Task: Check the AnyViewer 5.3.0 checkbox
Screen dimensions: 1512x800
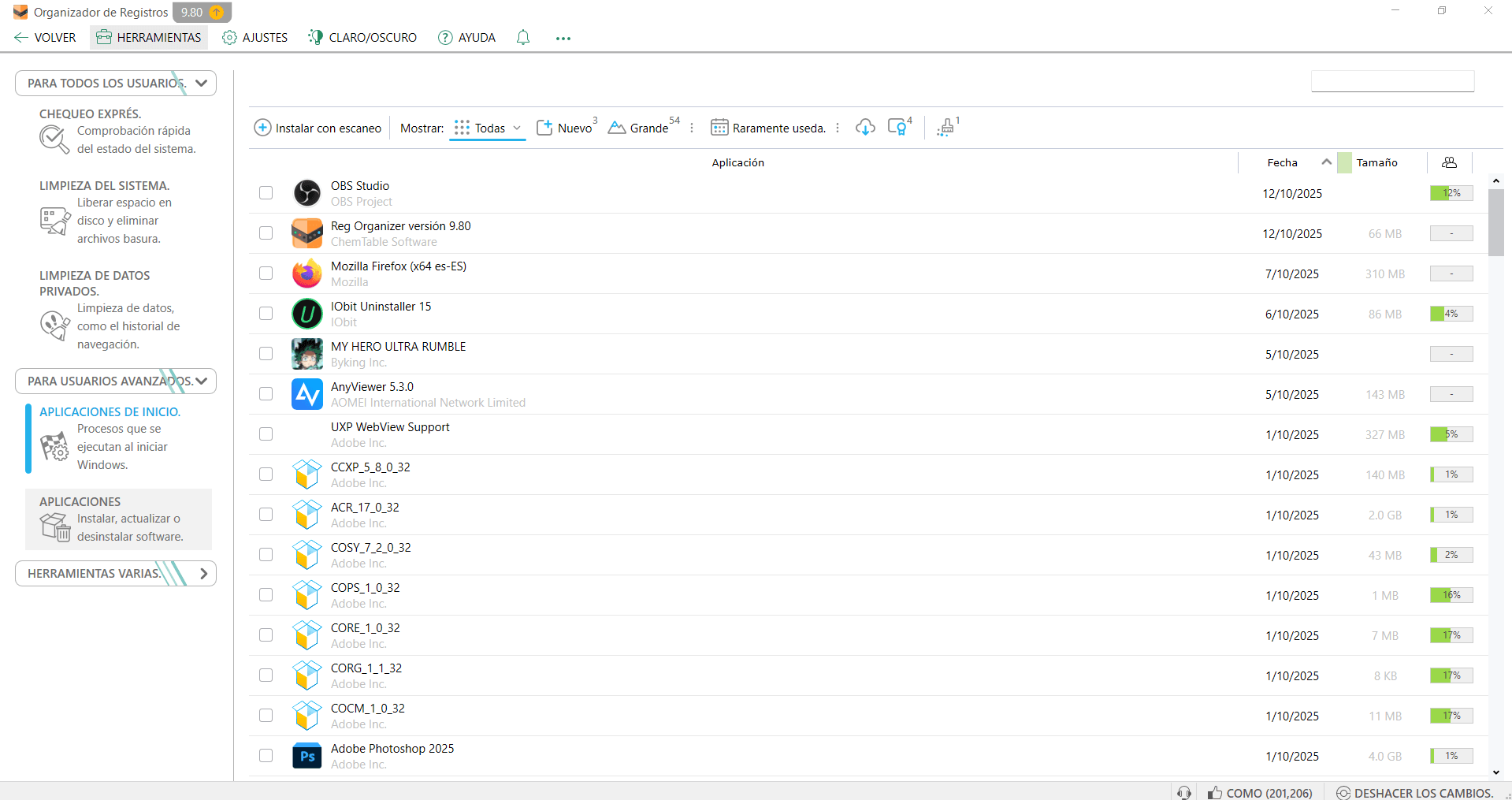Action: (x=266, y=394)
